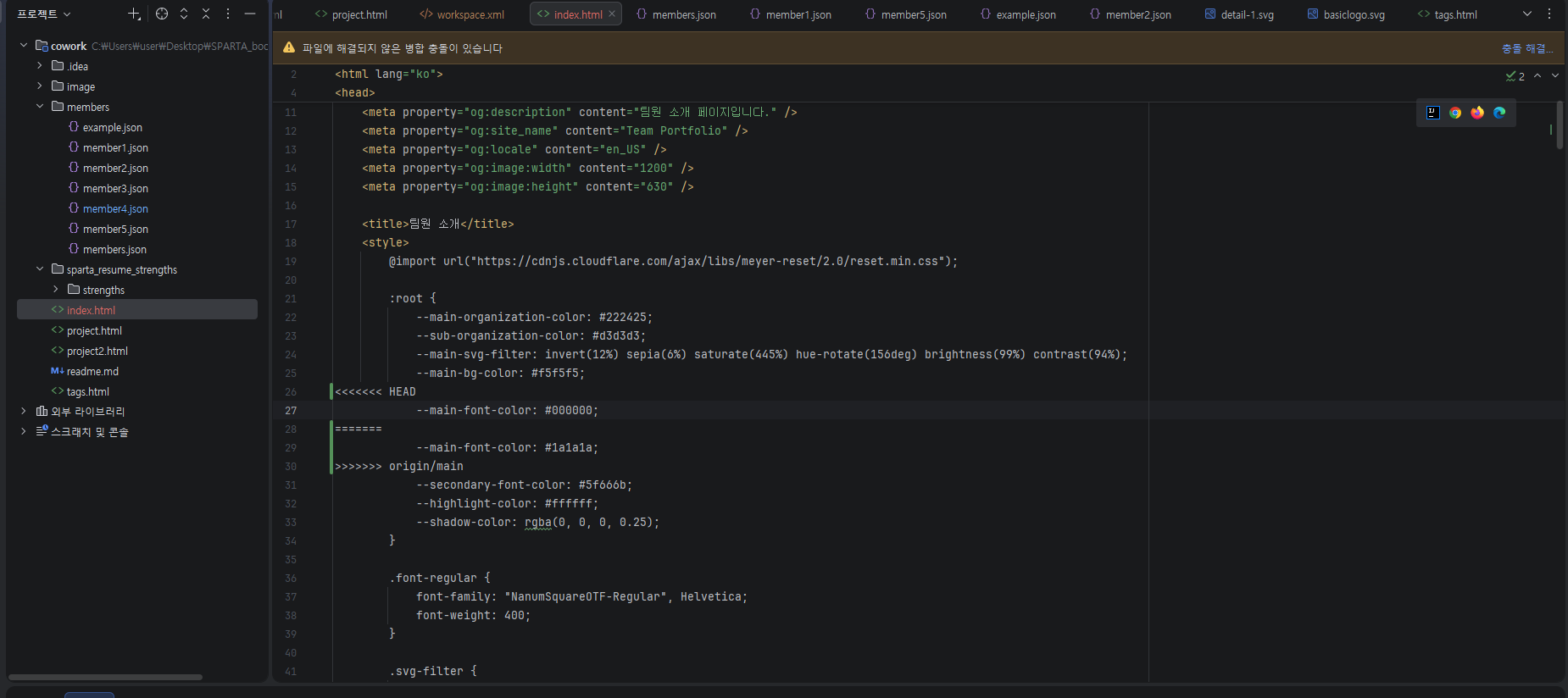Open the page in Firefox browser
The image size is (1568, 698).
pyautogui.click(x=1477, y=113)
